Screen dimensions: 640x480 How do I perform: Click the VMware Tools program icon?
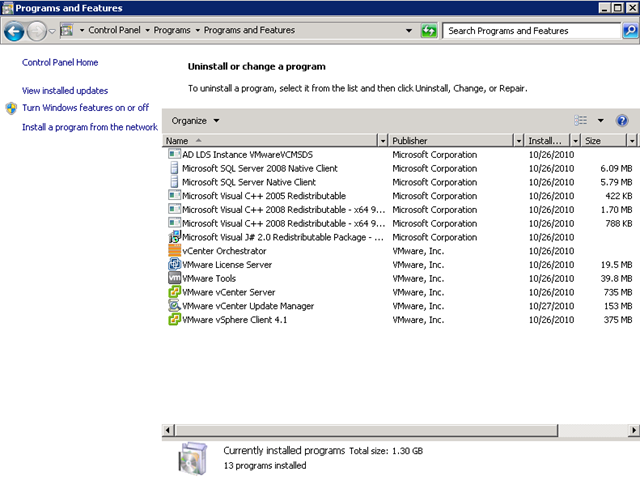click(174, 279)
